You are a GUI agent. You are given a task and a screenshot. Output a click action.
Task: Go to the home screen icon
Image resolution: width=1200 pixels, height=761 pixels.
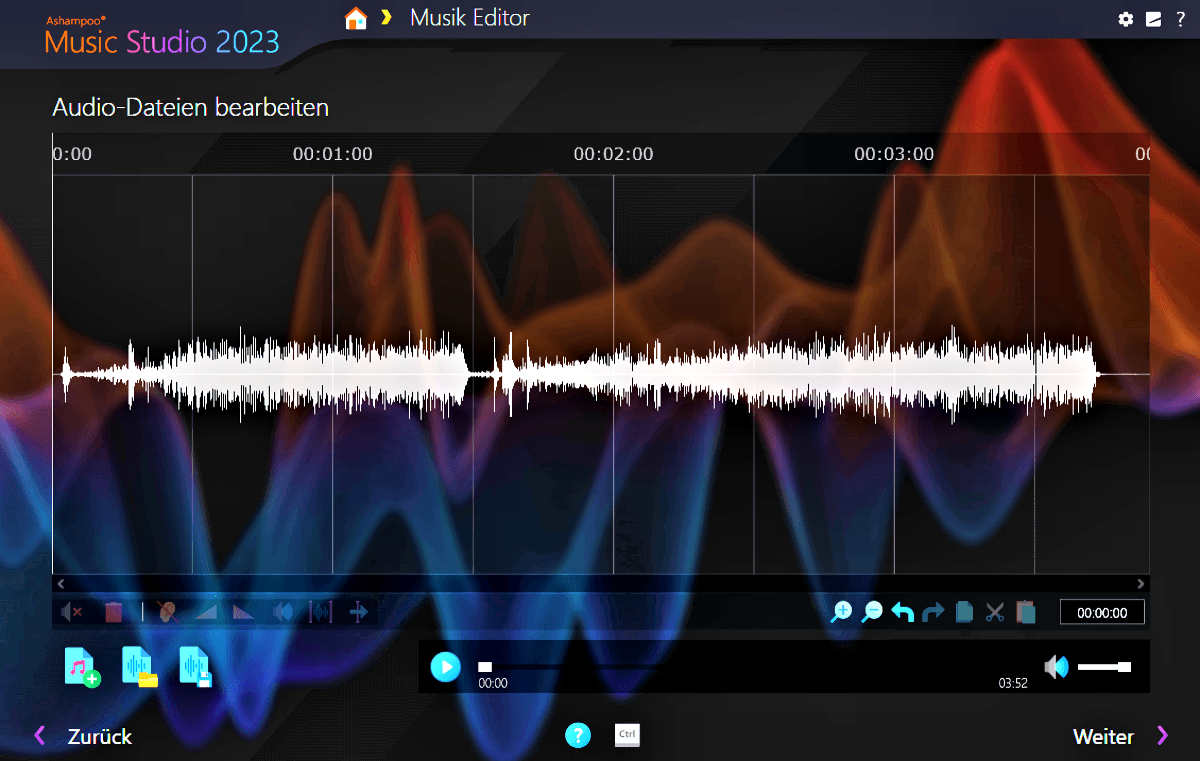click(x=355, y=19)
